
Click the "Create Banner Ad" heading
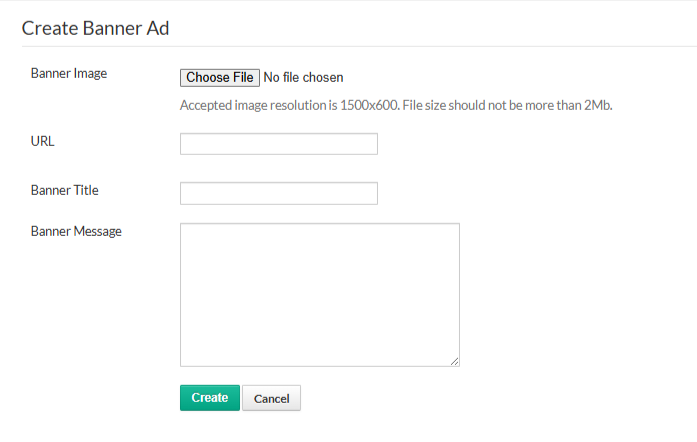click(95, 28)
